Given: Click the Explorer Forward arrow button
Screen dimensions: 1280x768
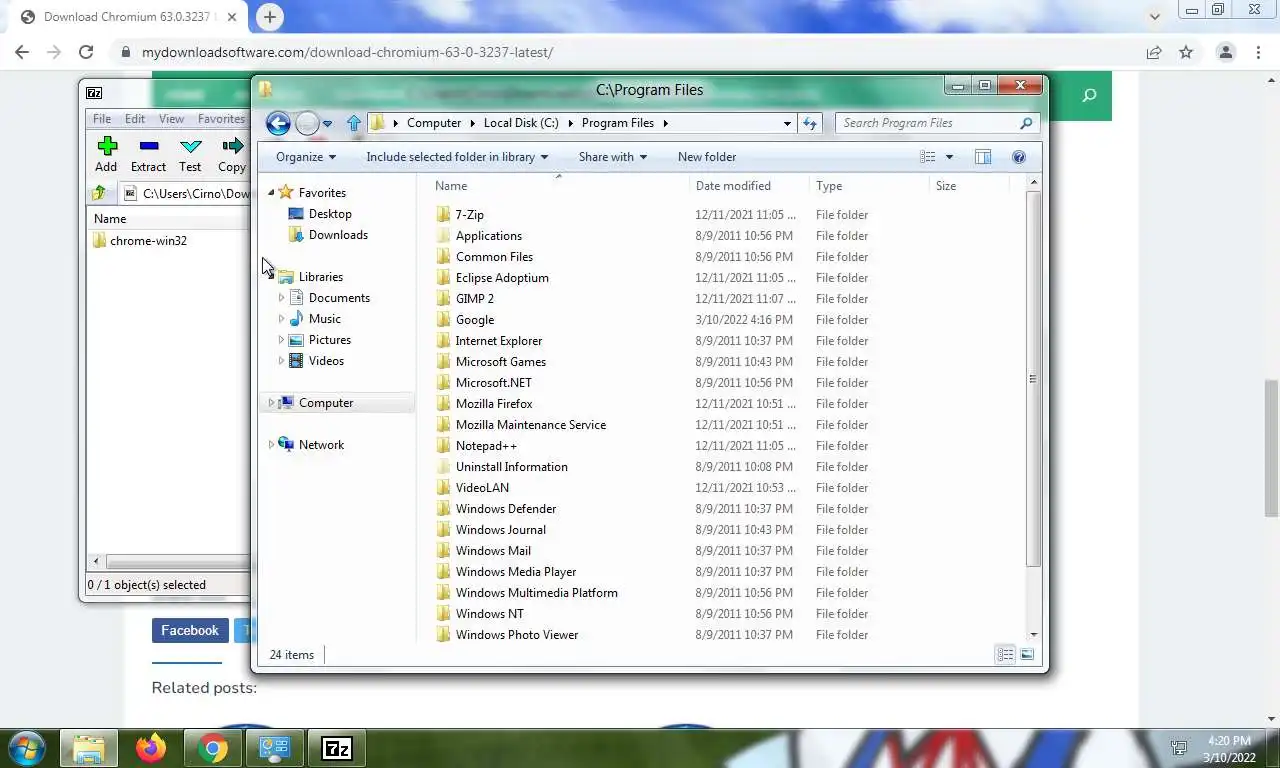Looking at the screenshot, I should pyautogui.click(x=307, y=123).
